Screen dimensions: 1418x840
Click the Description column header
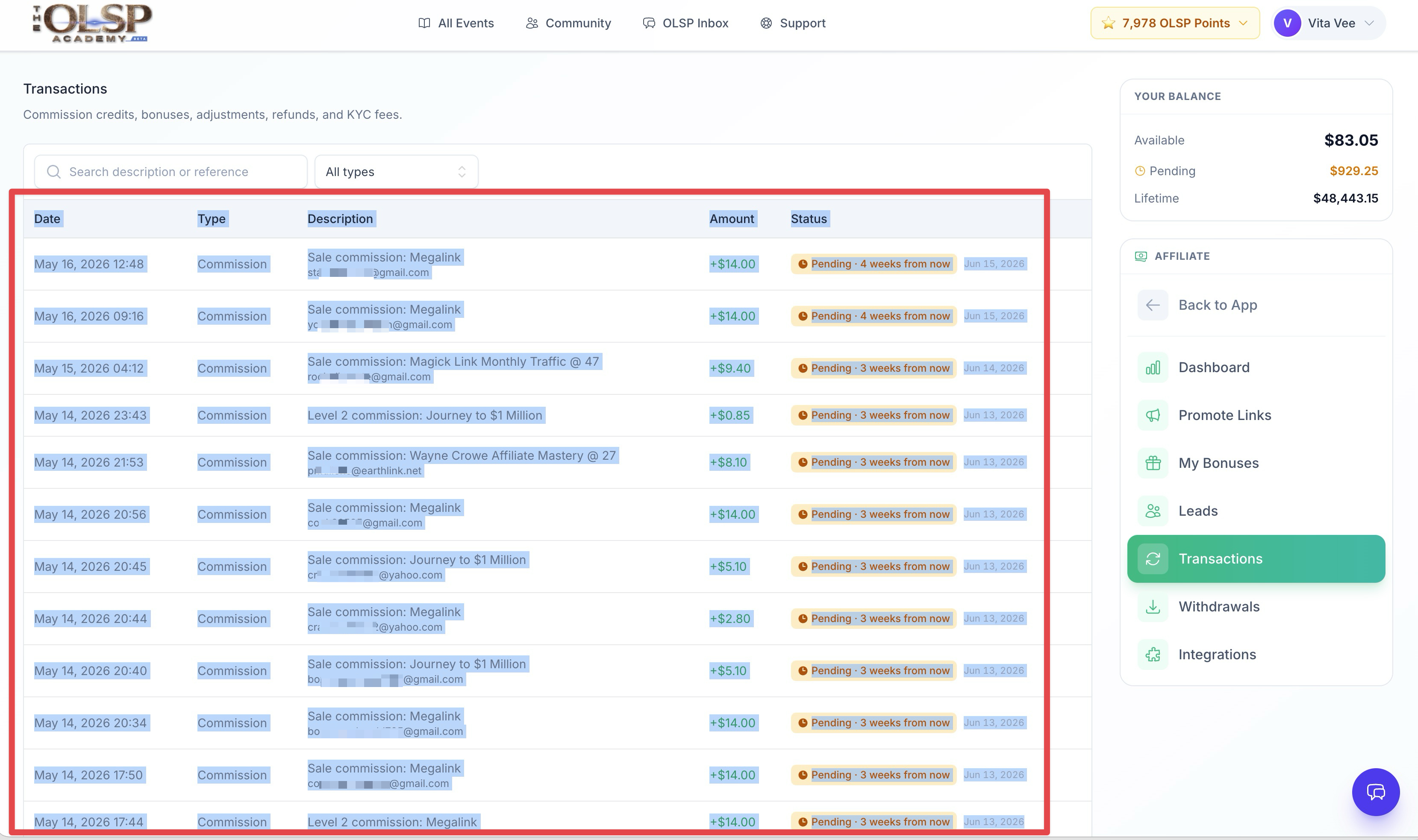tap(340, 219)
